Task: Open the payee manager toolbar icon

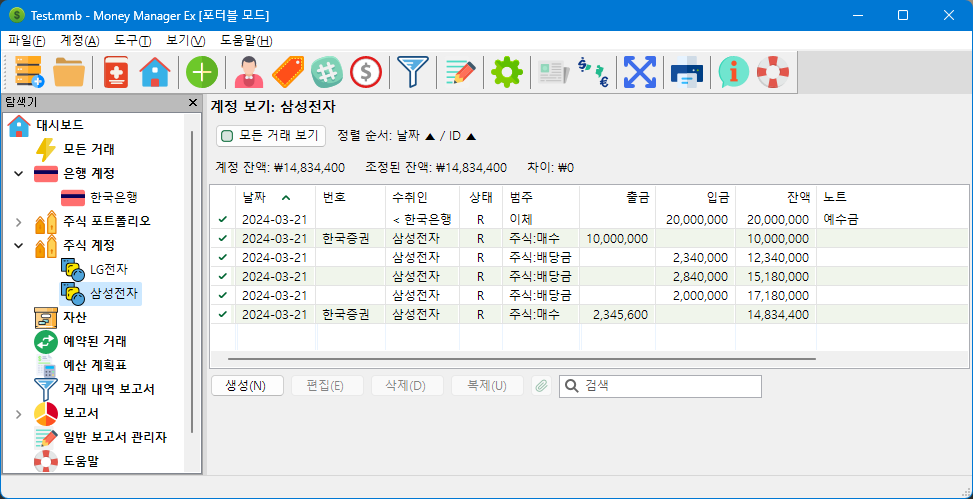Action: coord(249,72)
